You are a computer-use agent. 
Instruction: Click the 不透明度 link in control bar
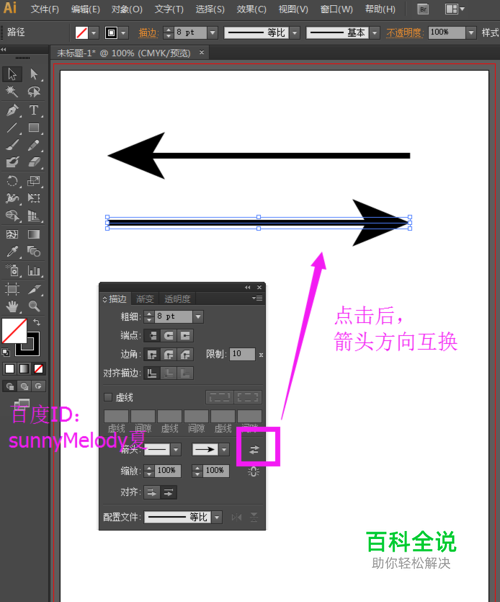click(x=405, y=33)
